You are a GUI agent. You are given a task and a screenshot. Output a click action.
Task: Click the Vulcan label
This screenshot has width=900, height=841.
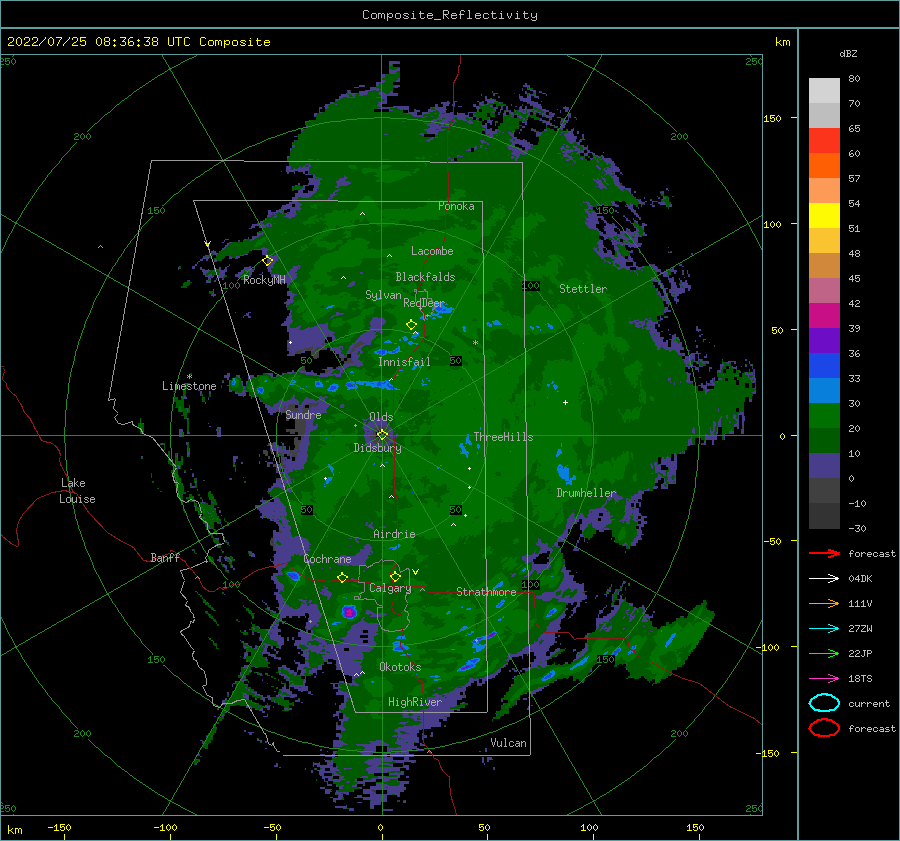pos(509,743)
